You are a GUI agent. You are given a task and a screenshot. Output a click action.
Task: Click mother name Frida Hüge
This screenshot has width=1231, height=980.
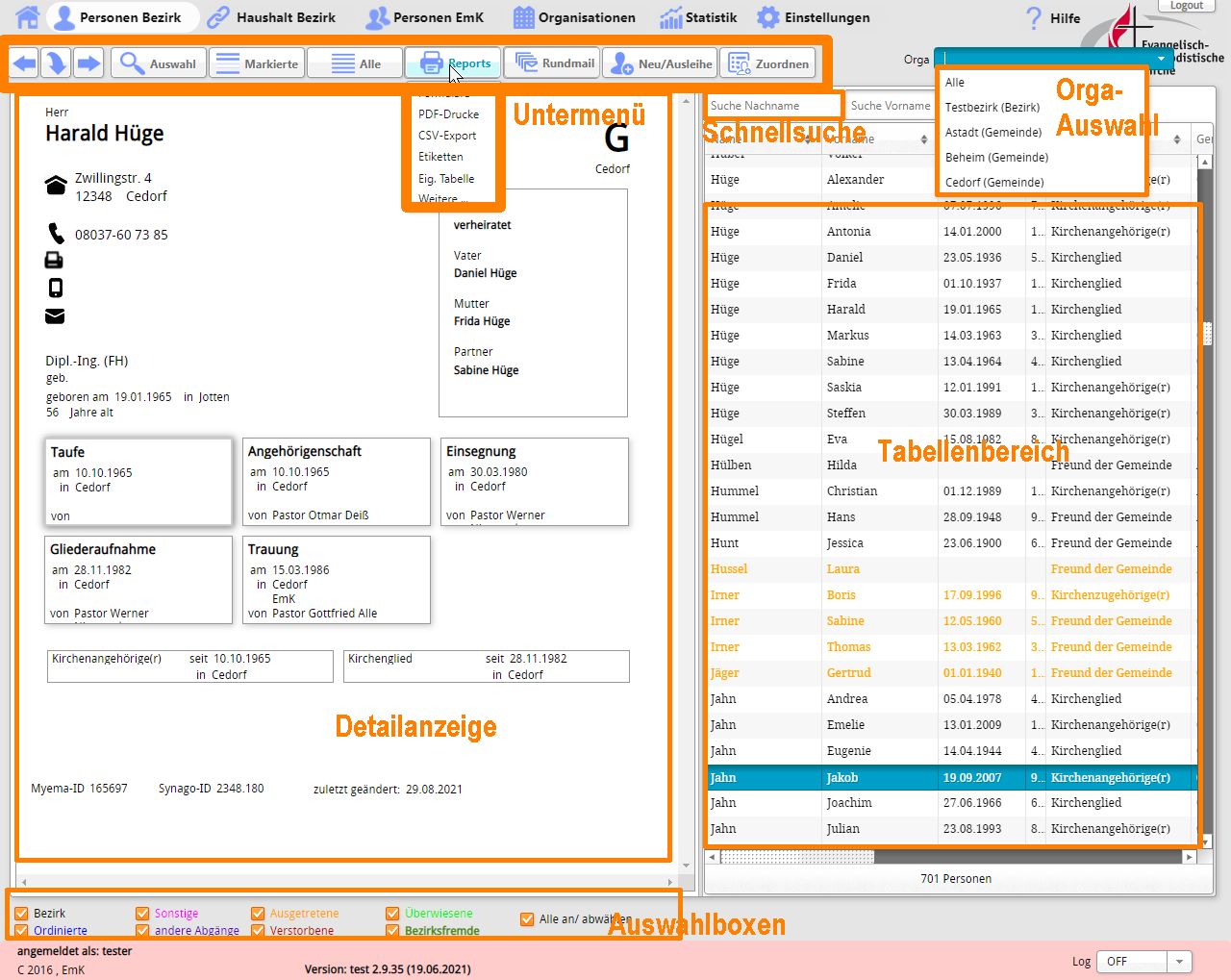[482, 321]
